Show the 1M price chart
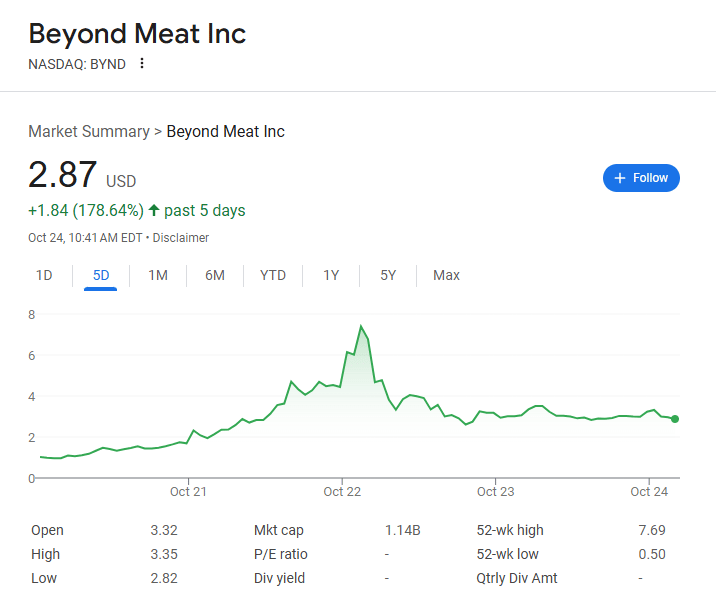The image size is (716, 604). point(158,275)
